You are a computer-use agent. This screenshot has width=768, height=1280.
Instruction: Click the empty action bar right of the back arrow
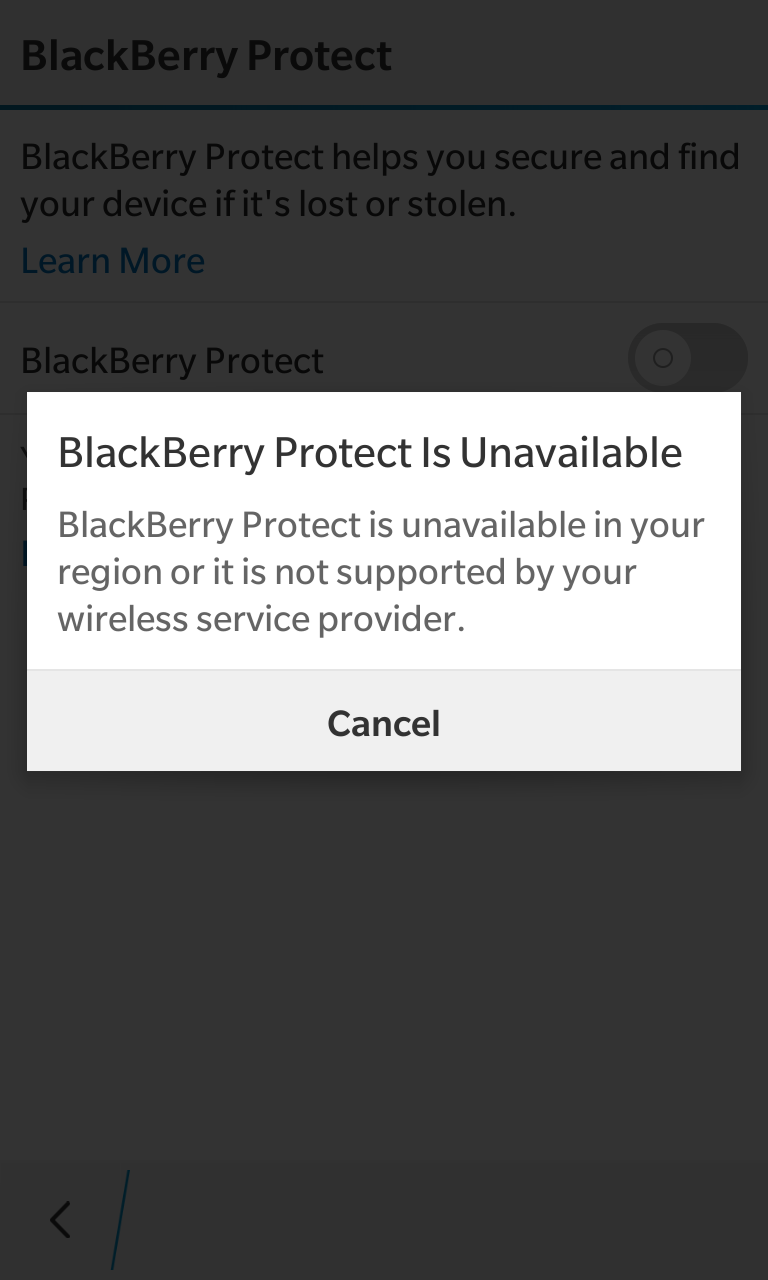(x=450, y=1220)
